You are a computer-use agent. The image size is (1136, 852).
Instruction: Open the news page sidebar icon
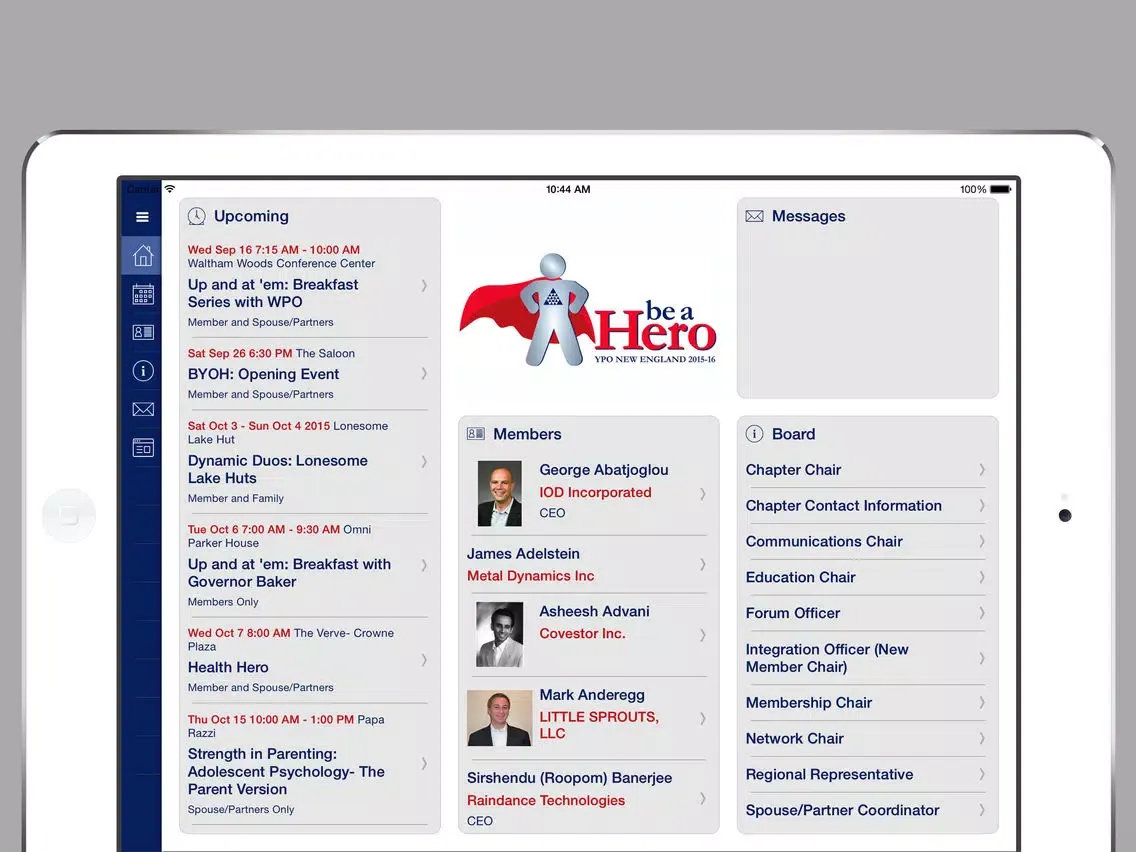tap(143, 448)
